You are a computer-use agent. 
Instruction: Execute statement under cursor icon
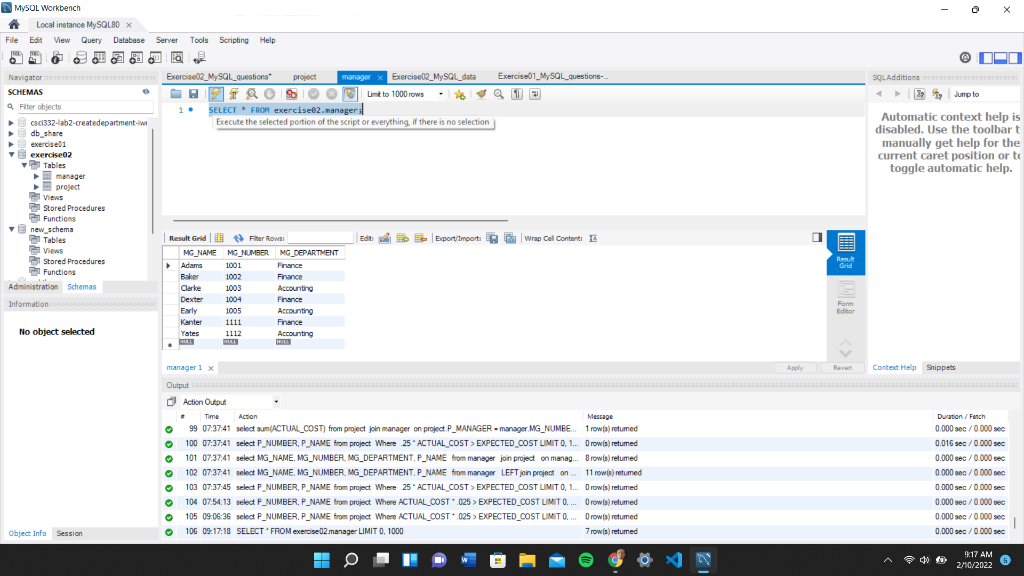point(234,94)
